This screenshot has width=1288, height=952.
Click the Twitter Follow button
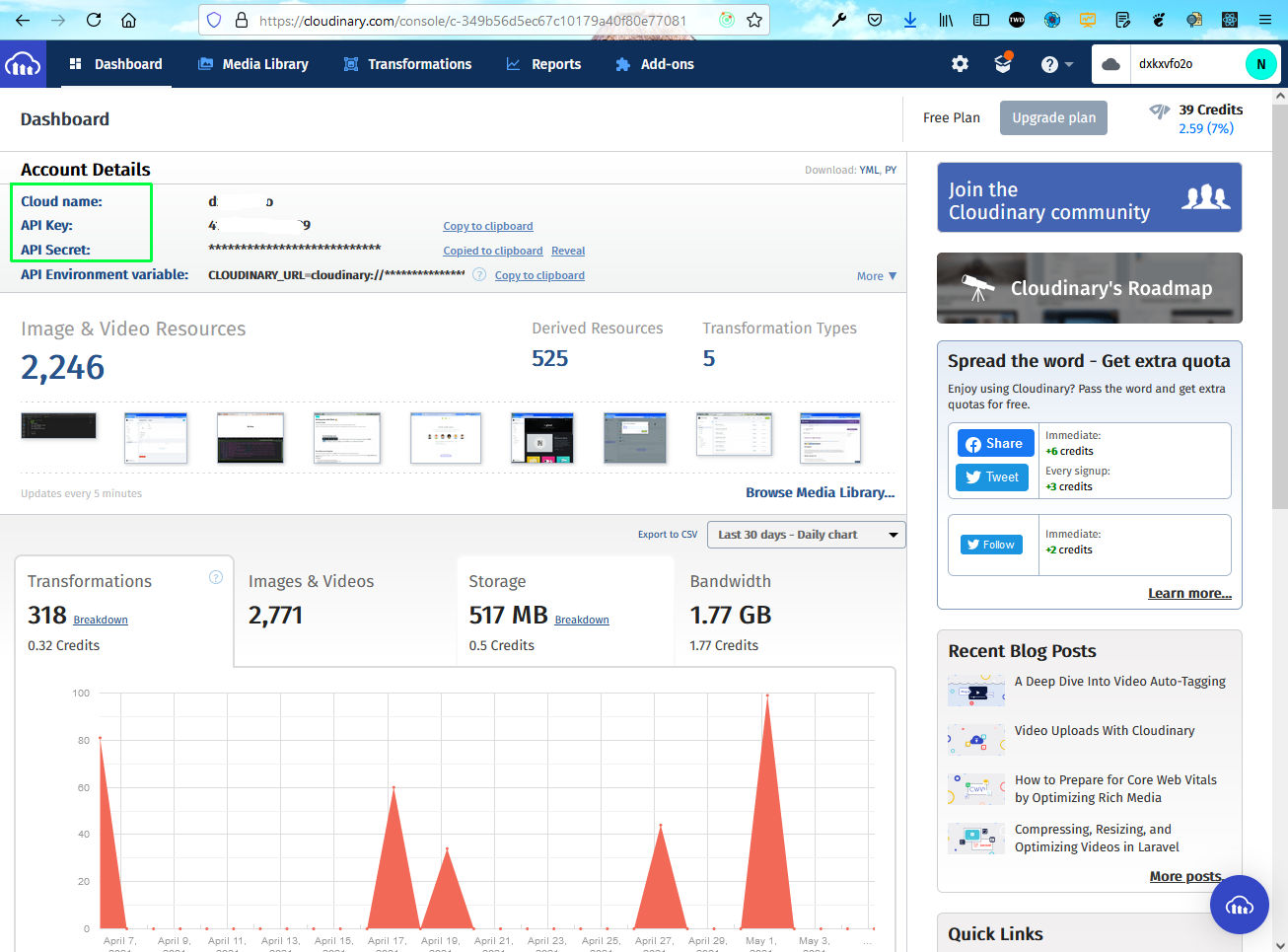(x=991, y=545)
